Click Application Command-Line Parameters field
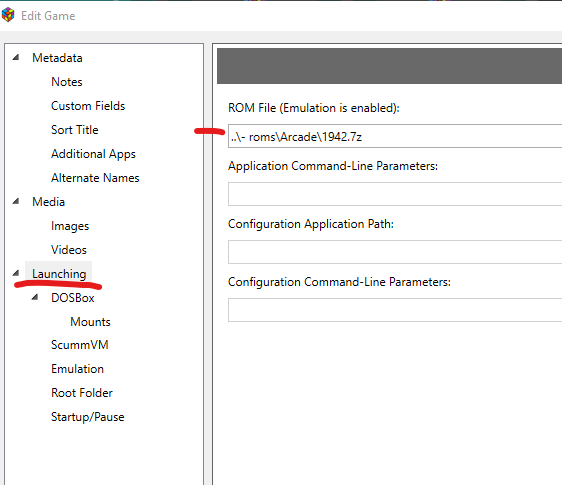The width and height of the screenshot is (562, 485). pos(395,194)
